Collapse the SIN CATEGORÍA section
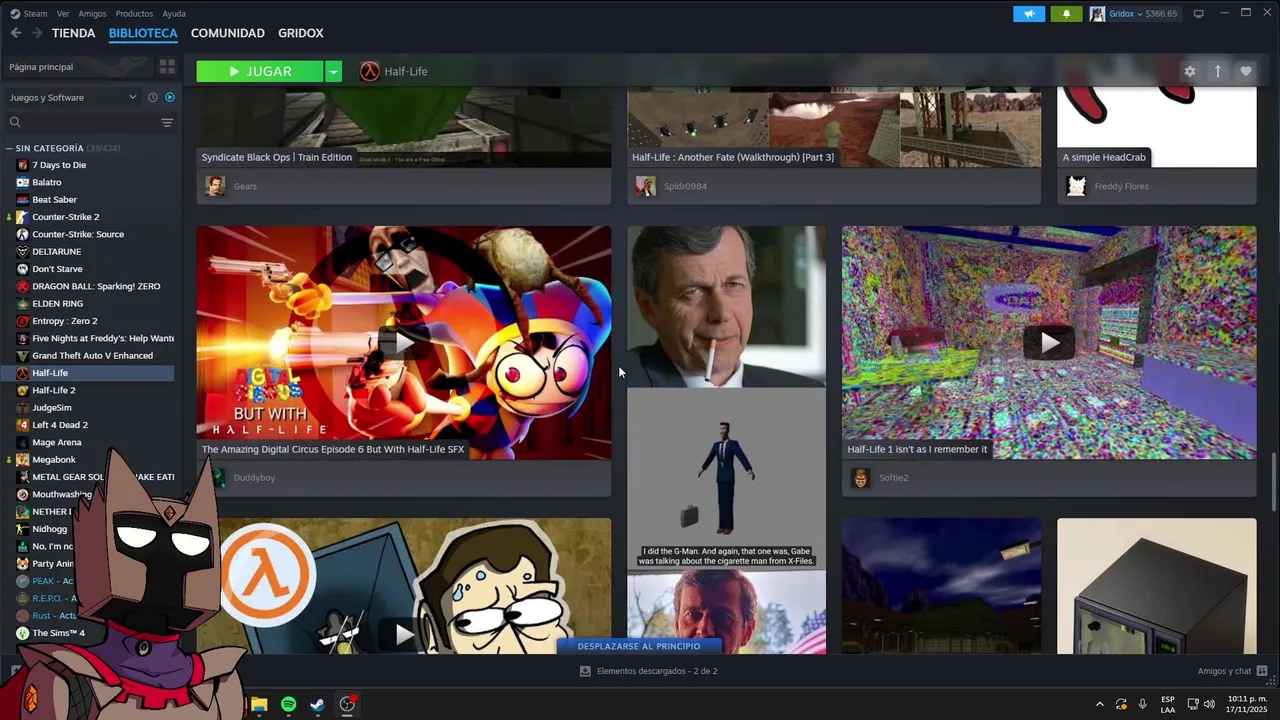The image size is (1280, 720). pyautogui.click(x=9, y=148)
